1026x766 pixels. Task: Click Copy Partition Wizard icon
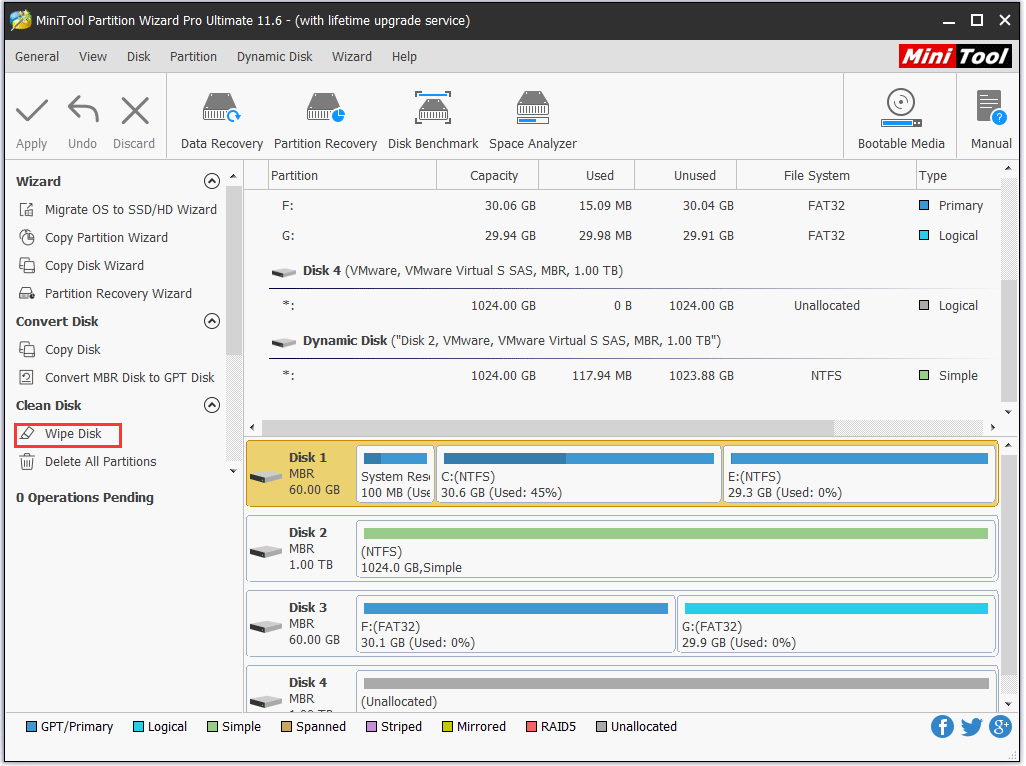point(27,237)
